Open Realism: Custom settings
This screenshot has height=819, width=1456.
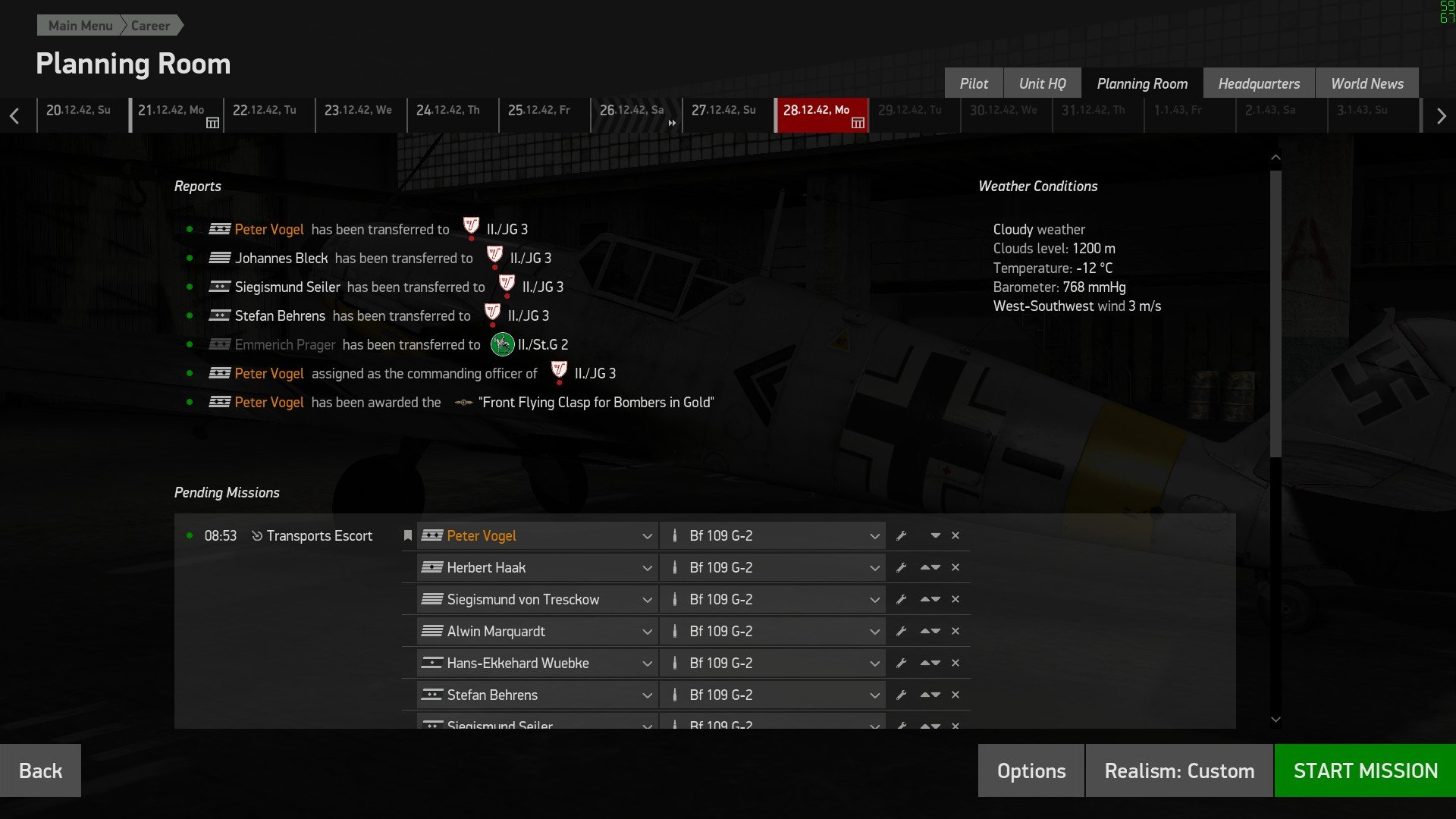click(1179, 770)
